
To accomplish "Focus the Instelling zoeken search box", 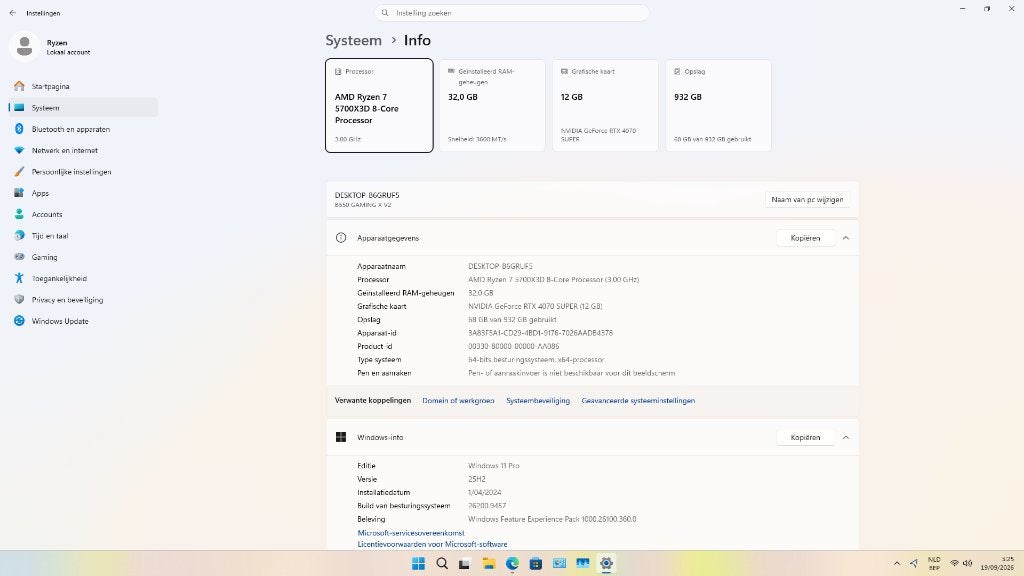I will click(511, 13).
